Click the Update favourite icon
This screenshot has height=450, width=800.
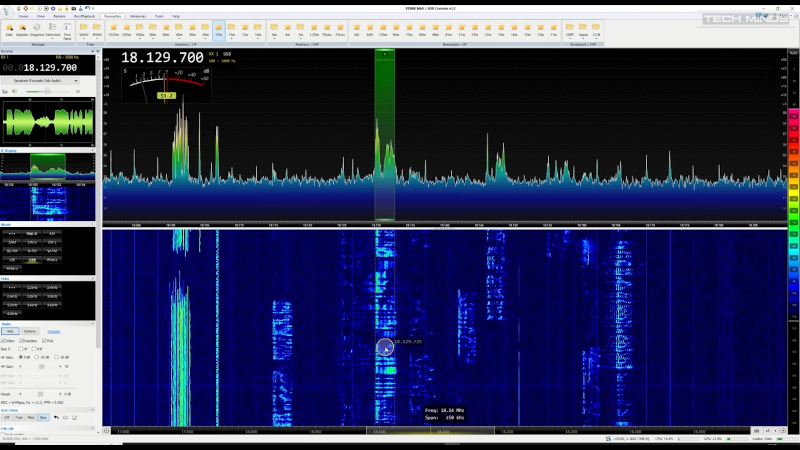click(x=22, y=29)
